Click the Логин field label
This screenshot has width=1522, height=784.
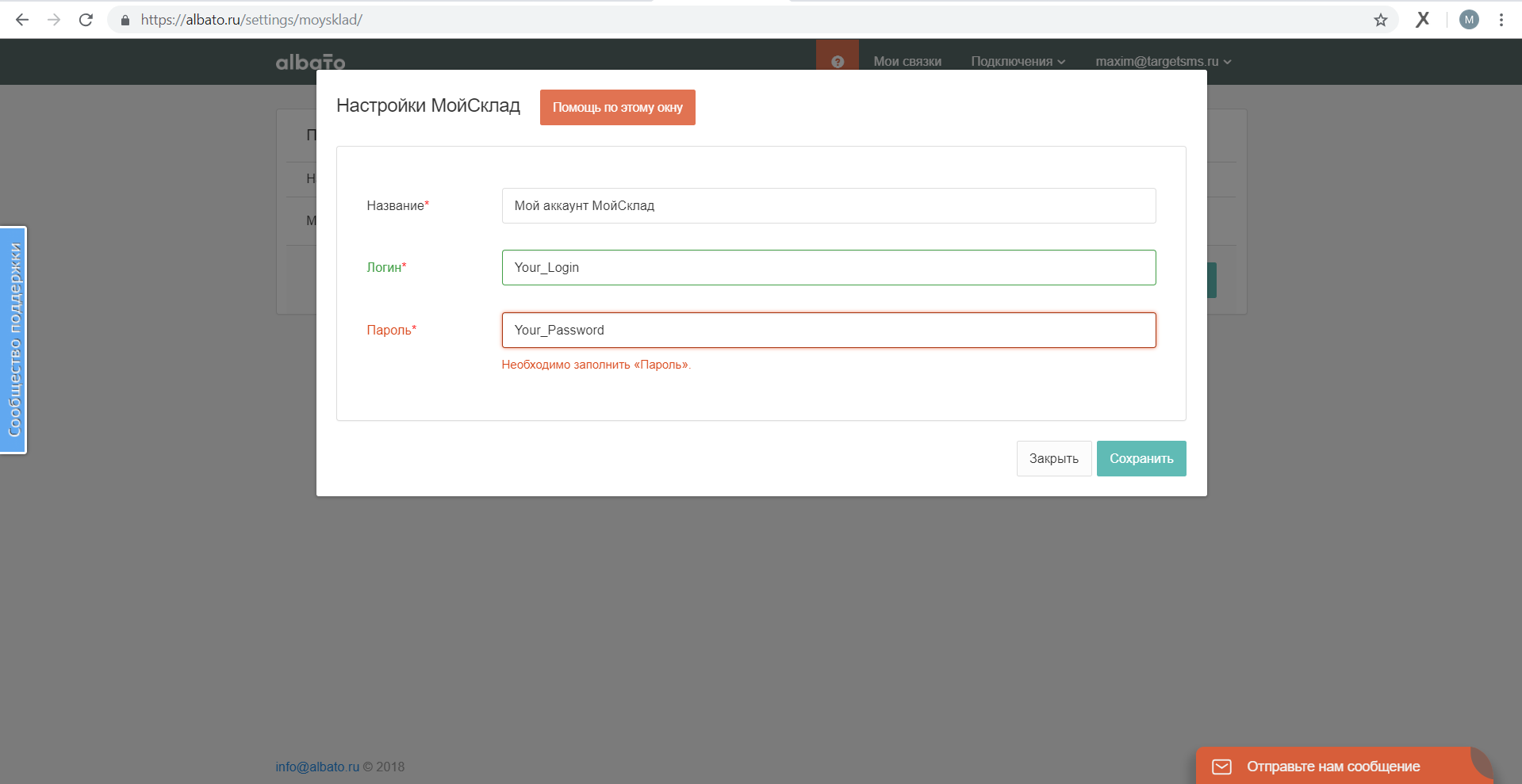click(386, 268)
